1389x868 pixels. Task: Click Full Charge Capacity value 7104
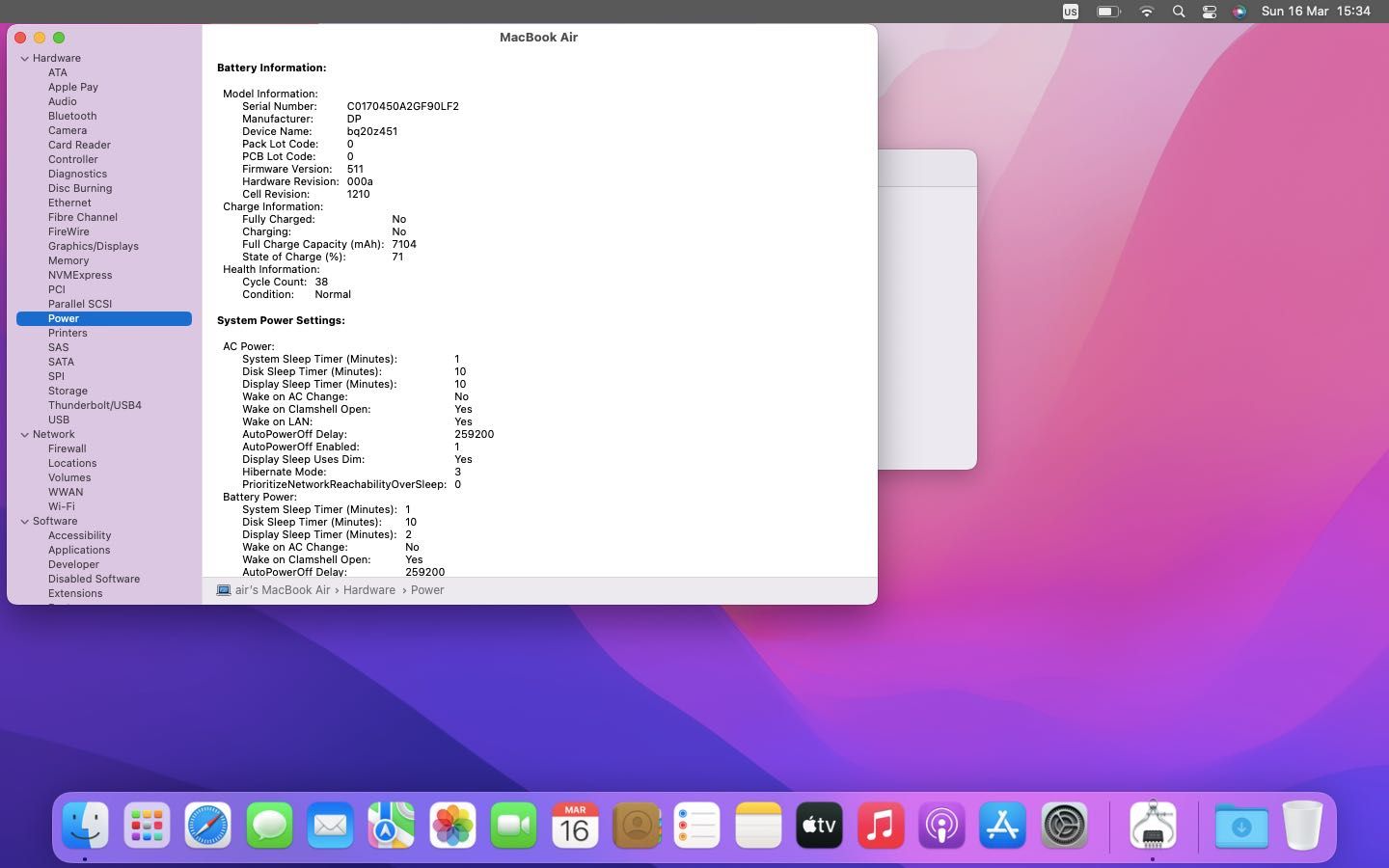point(404,244)
